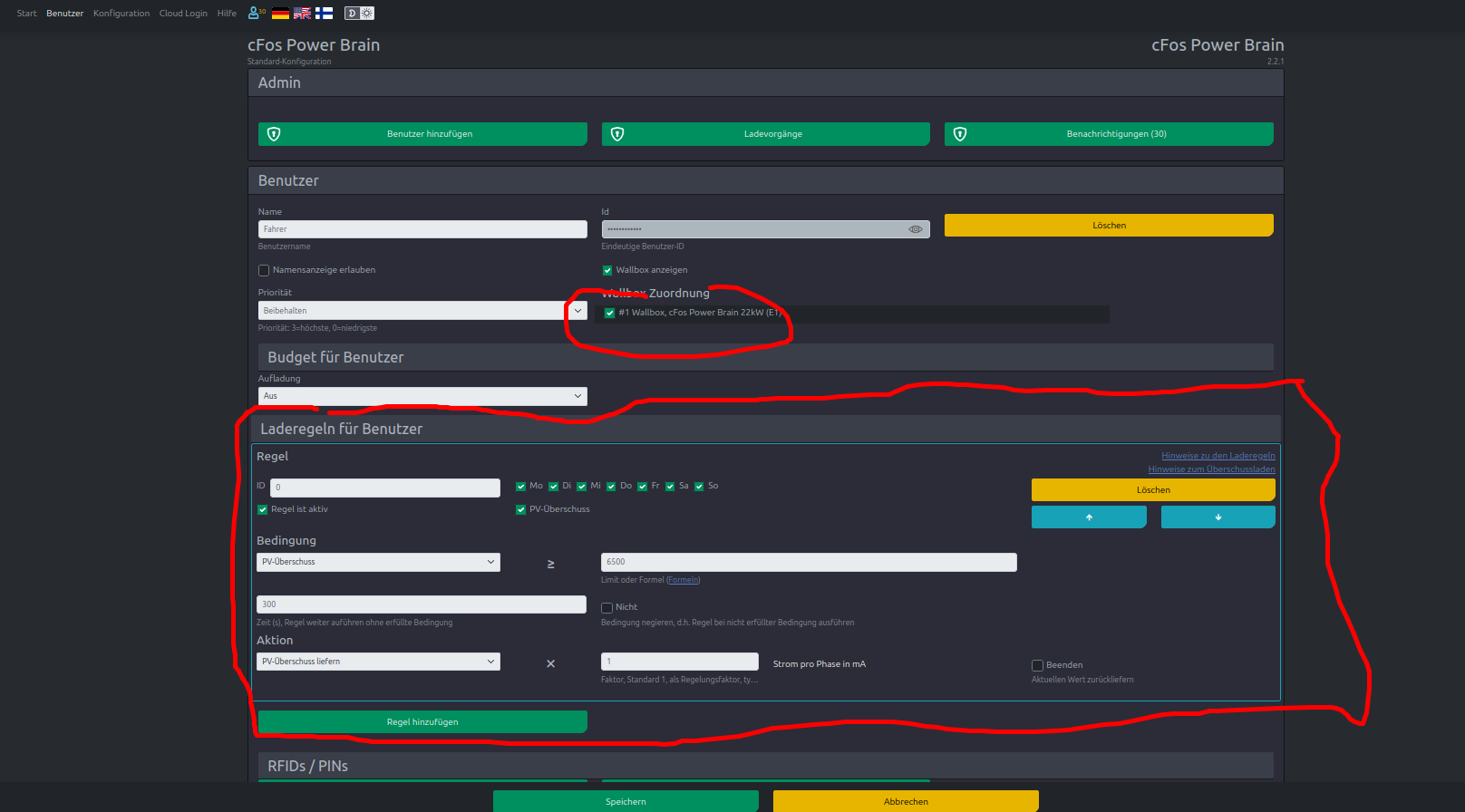Open the Hilfe menu item

pyautogui.click(x=227, y=14)
